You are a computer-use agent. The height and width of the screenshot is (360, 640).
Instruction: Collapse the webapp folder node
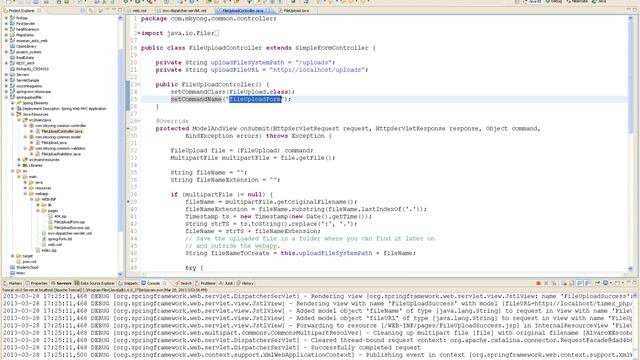click(25, 193)
